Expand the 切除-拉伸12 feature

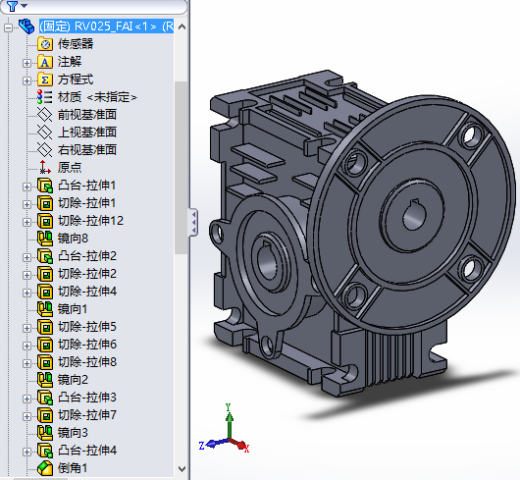[27, 222]
